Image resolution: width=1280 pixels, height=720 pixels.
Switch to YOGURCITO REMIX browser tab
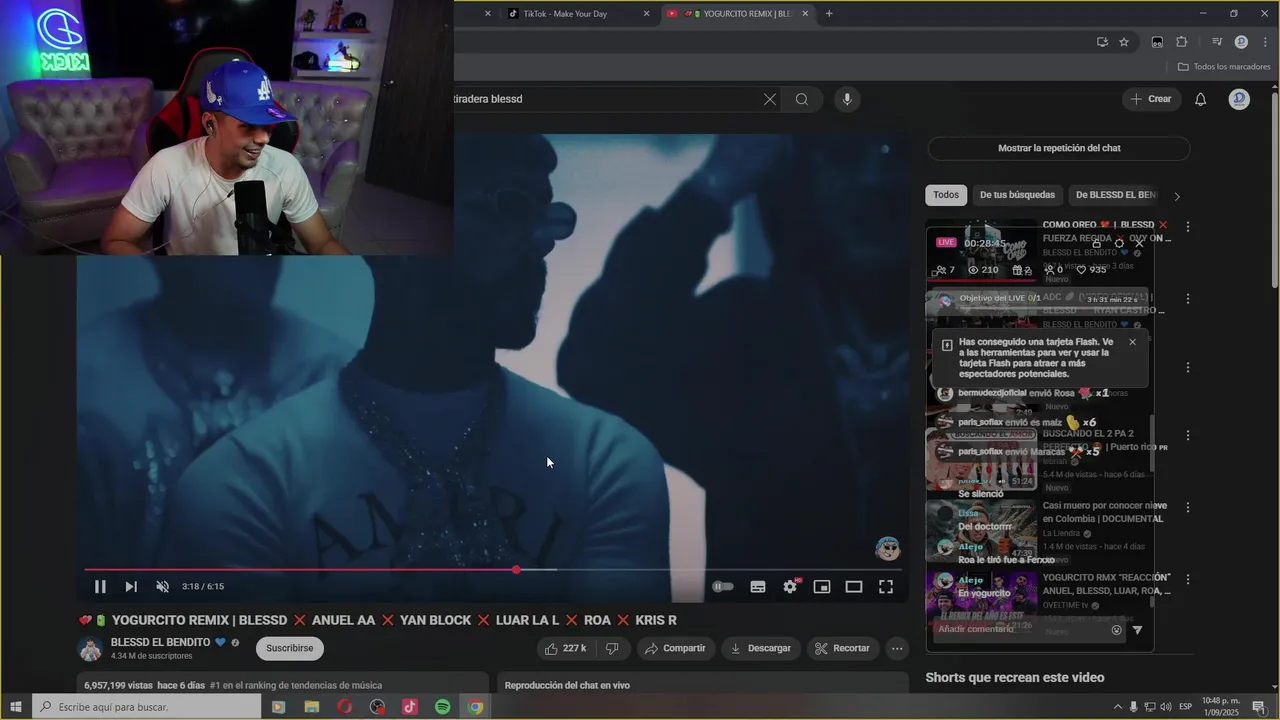738,14
